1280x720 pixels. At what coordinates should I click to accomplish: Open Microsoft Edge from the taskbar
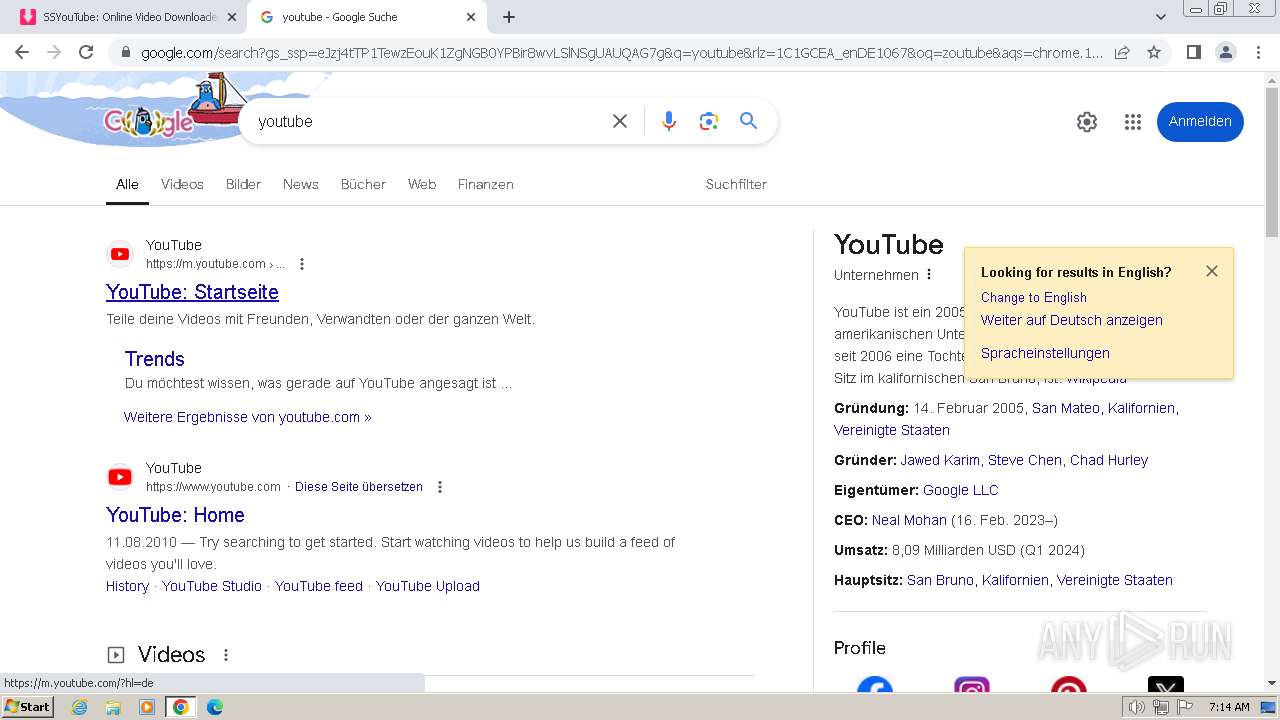(215, 707)
